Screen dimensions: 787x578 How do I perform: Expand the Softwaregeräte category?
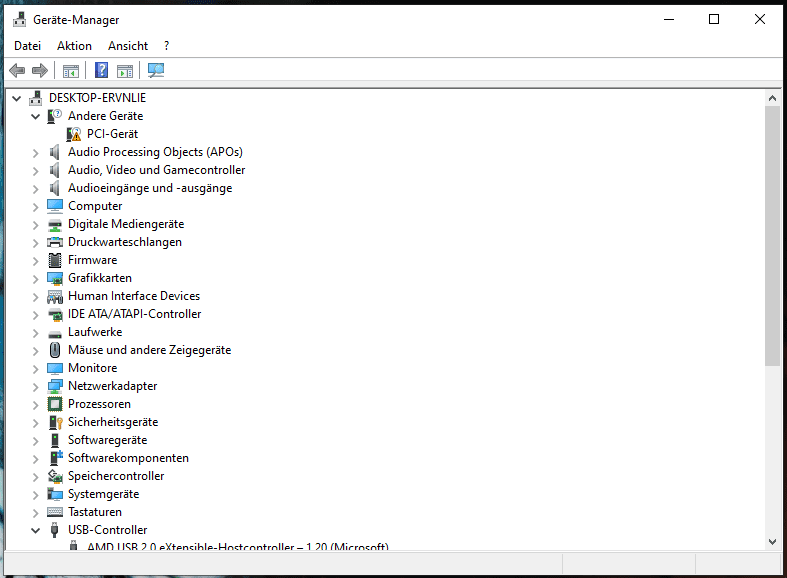(x=35, y=441)
